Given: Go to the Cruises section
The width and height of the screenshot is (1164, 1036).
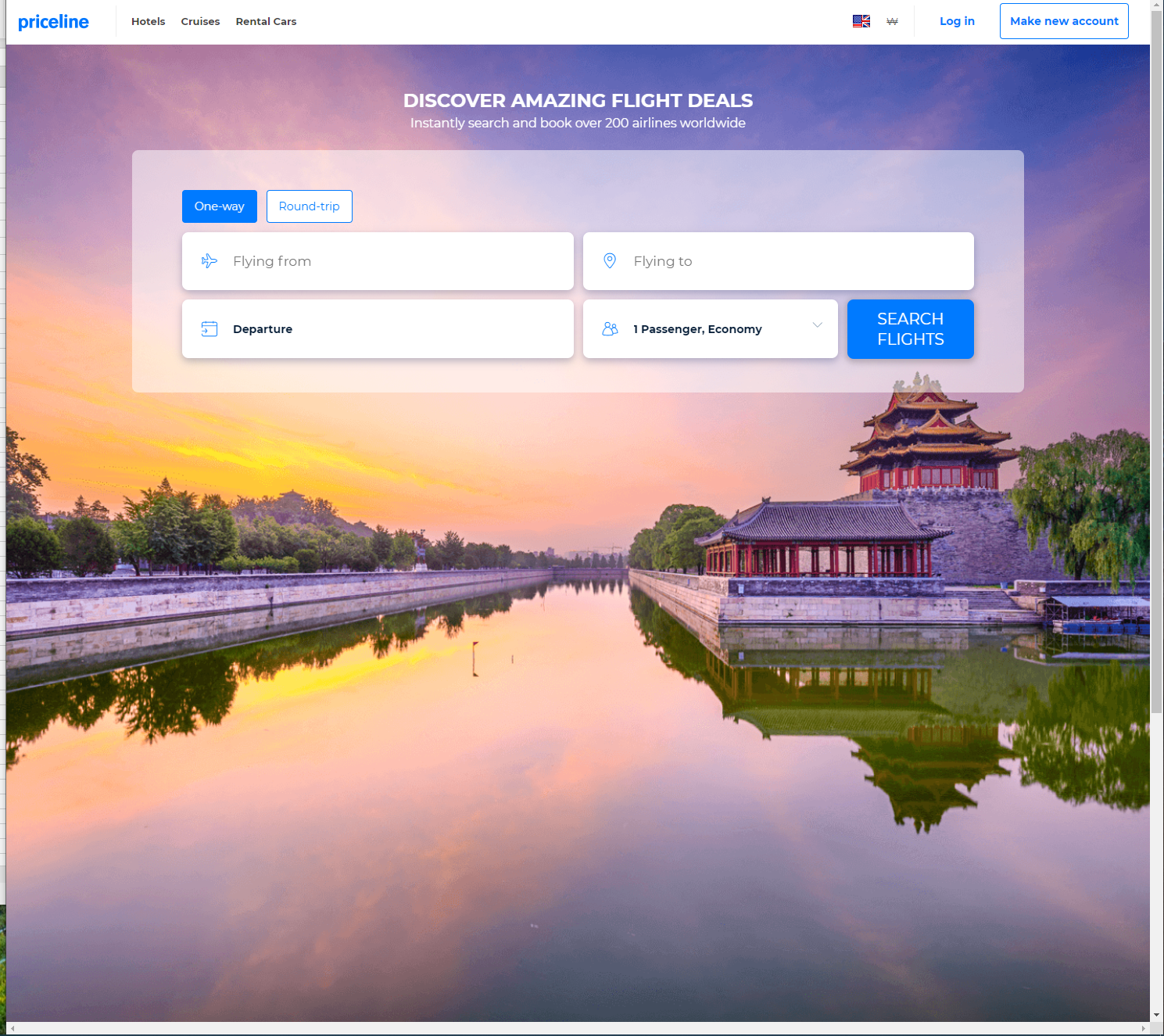Looking at the screenshot, I should [x=200, y=22].
